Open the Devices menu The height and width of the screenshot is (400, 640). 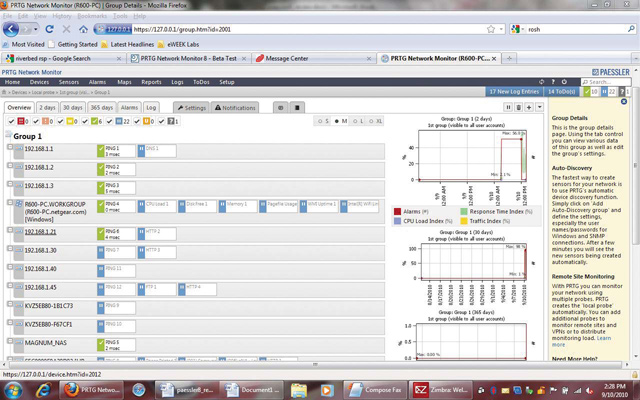pos(39,82)
